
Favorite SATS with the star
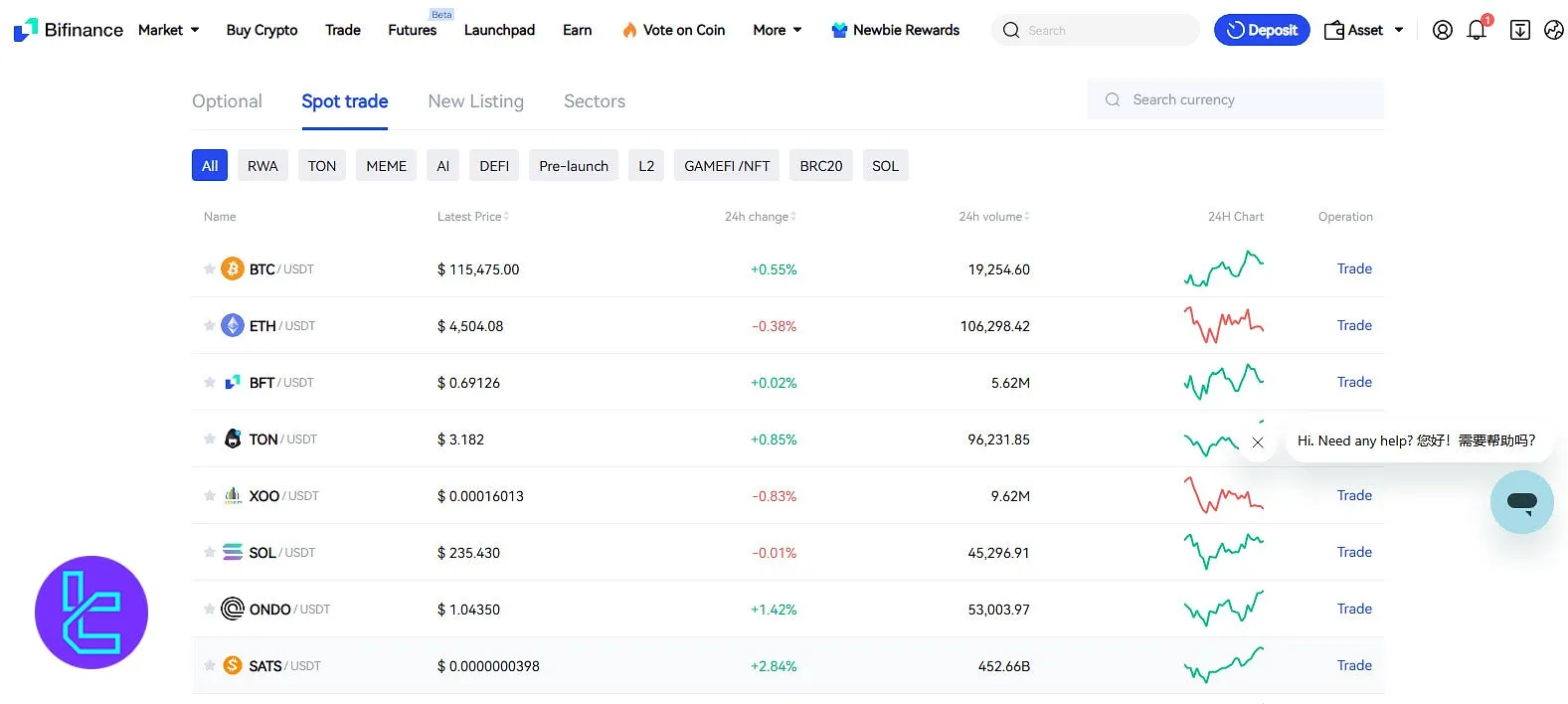click(x=209, y=665)
